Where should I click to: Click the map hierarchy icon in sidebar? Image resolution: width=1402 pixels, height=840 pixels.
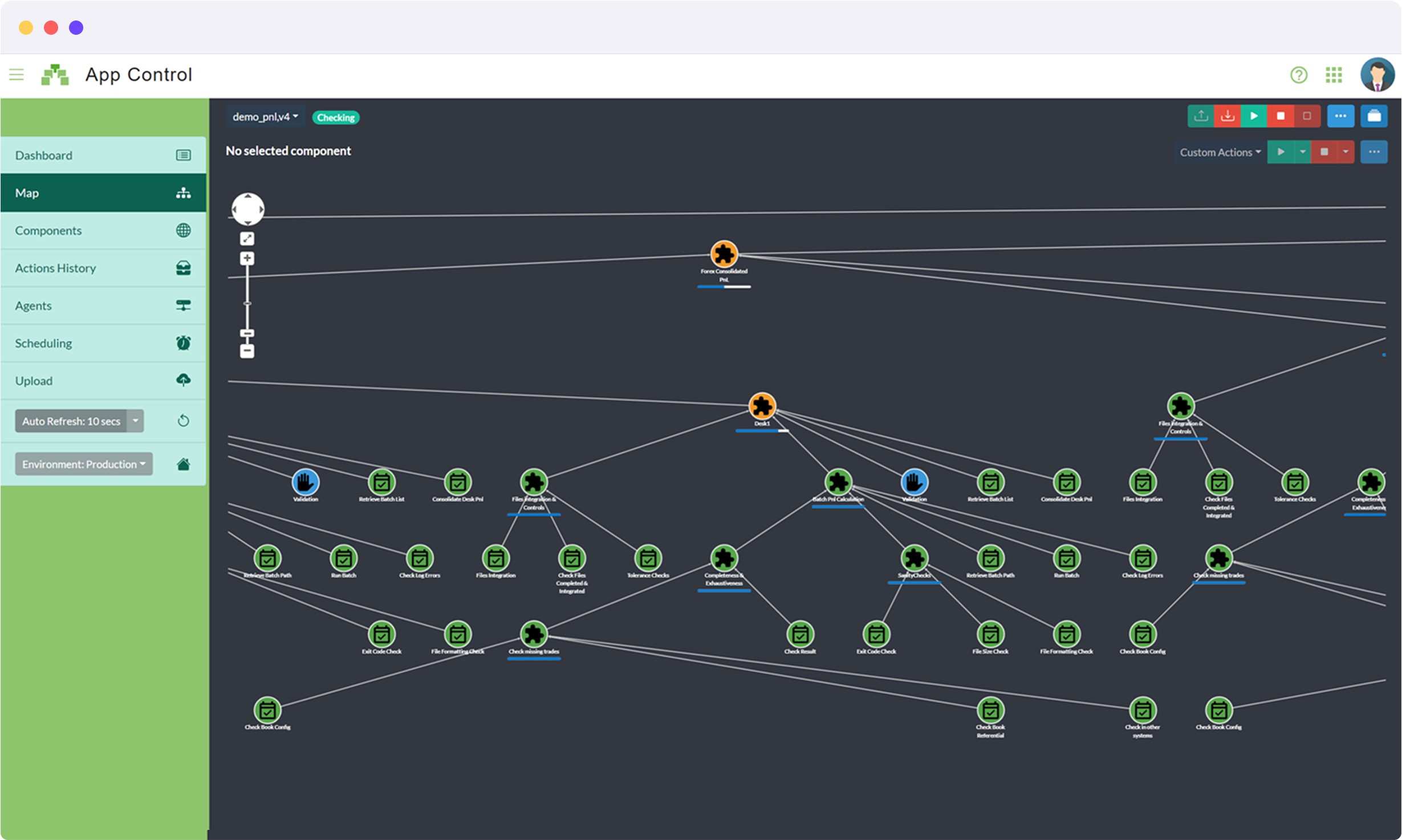coord(183,193)
